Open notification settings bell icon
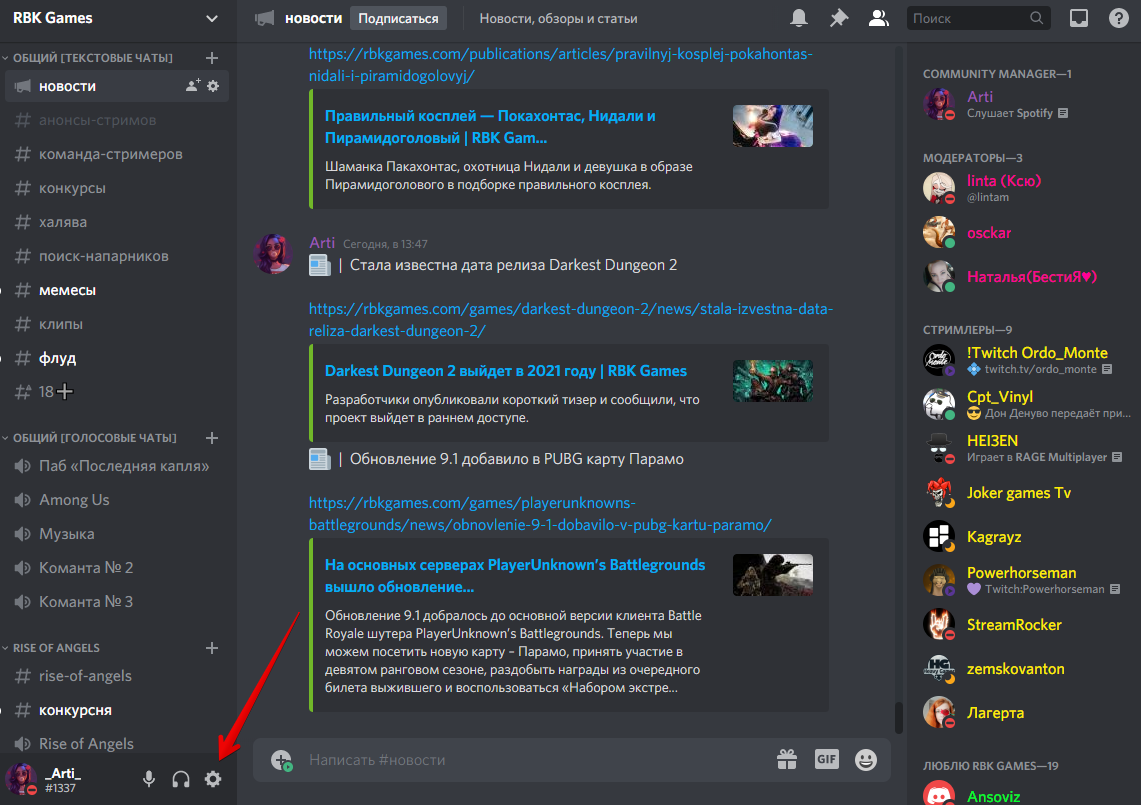This screenshot has width=1141, height=805. 799,18
